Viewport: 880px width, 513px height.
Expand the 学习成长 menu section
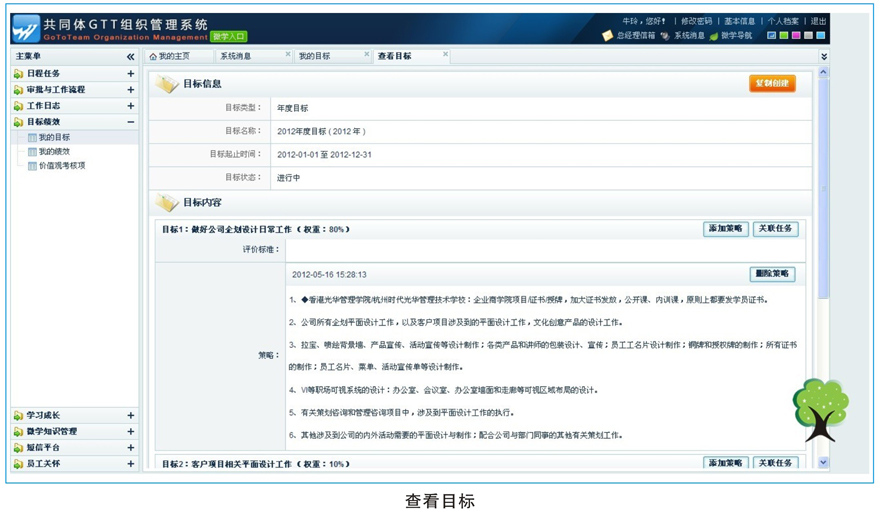coord(130,416)
